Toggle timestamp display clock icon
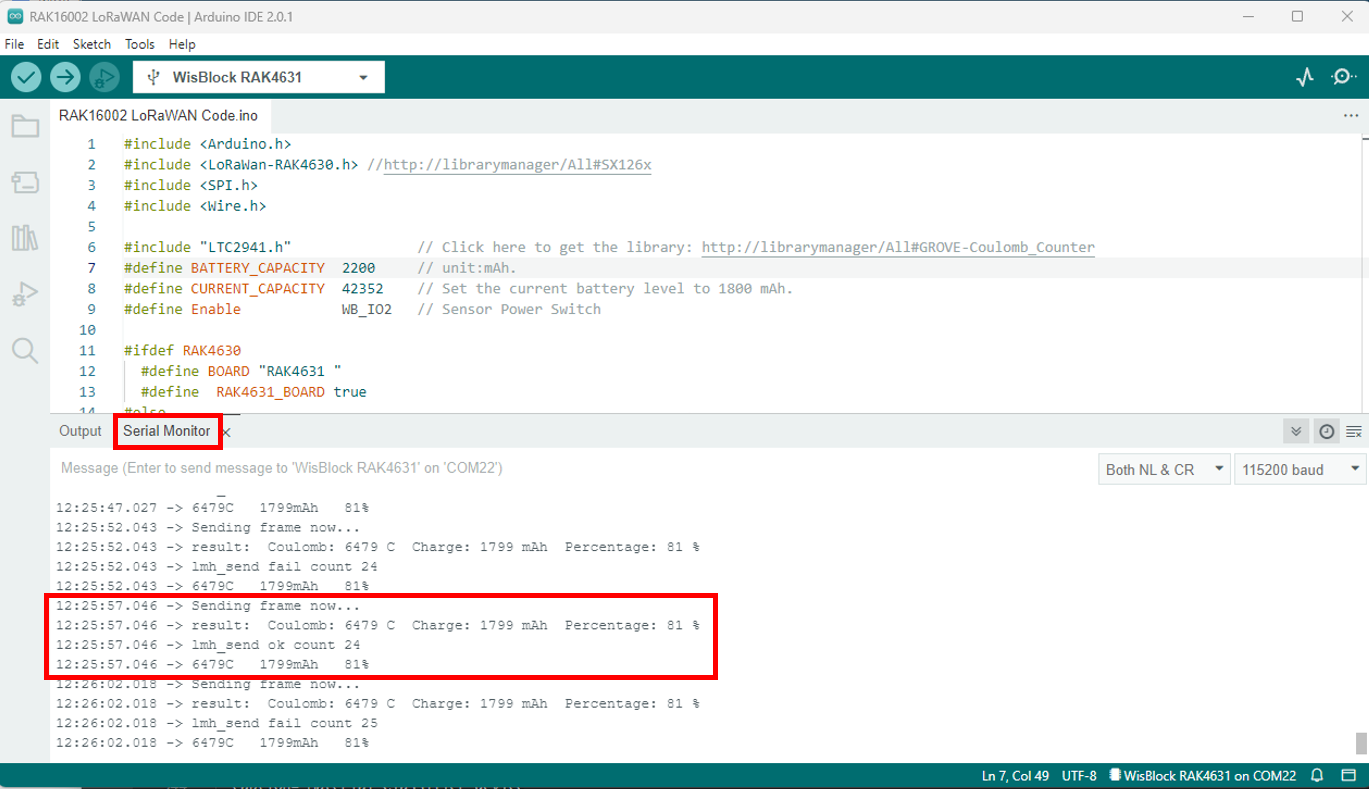The width and height of the screenshot is (1369, 789). [x=1326, y=431]
